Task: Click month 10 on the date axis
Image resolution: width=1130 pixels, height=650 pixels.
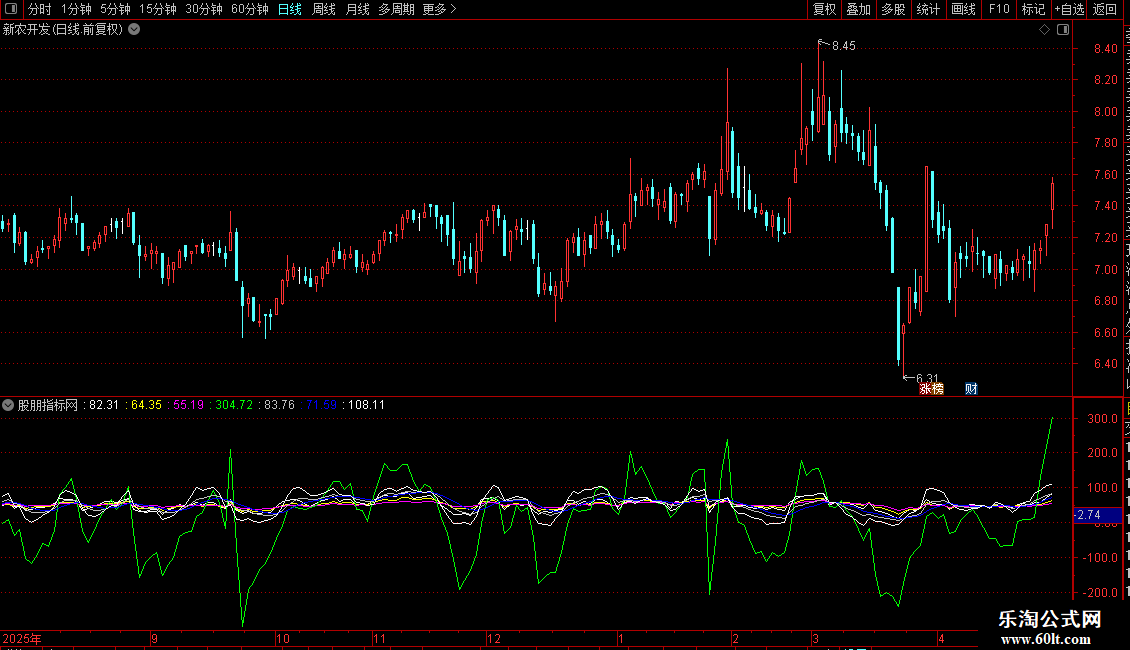Action: pos(282,638)
